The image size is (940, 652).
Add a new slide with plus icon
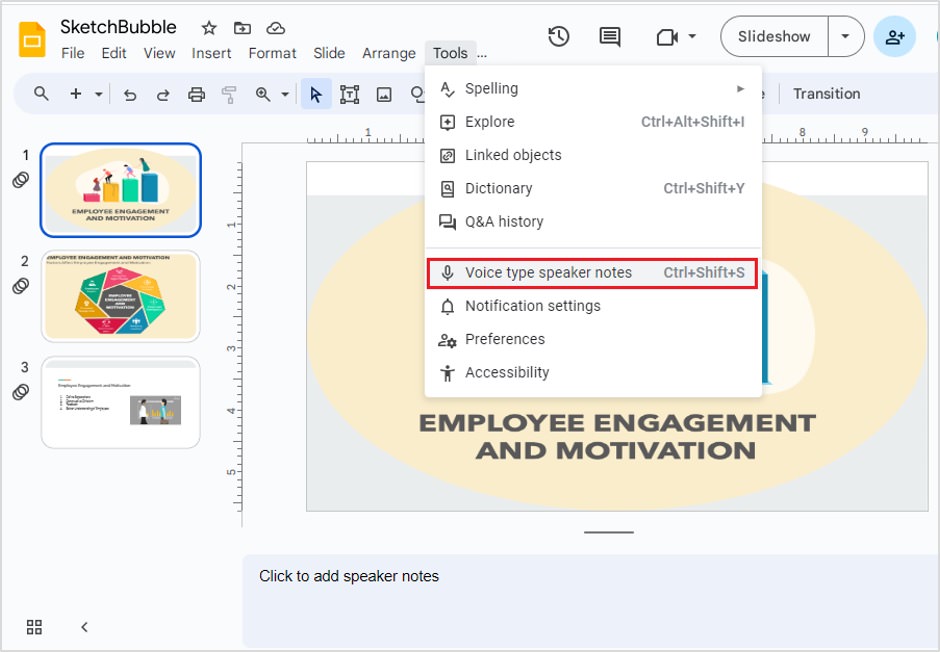pyautogui.click(x=76, y=93)
